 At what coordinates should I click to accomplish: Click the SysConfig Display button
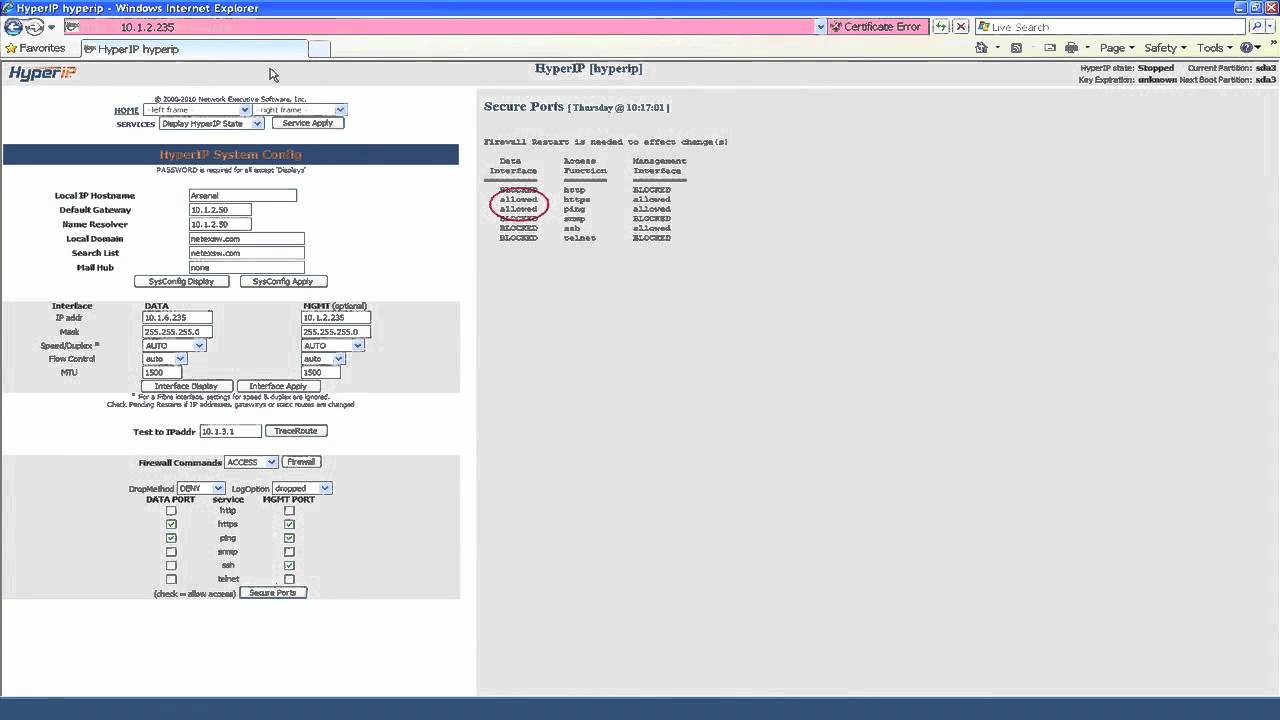[181, 282]
